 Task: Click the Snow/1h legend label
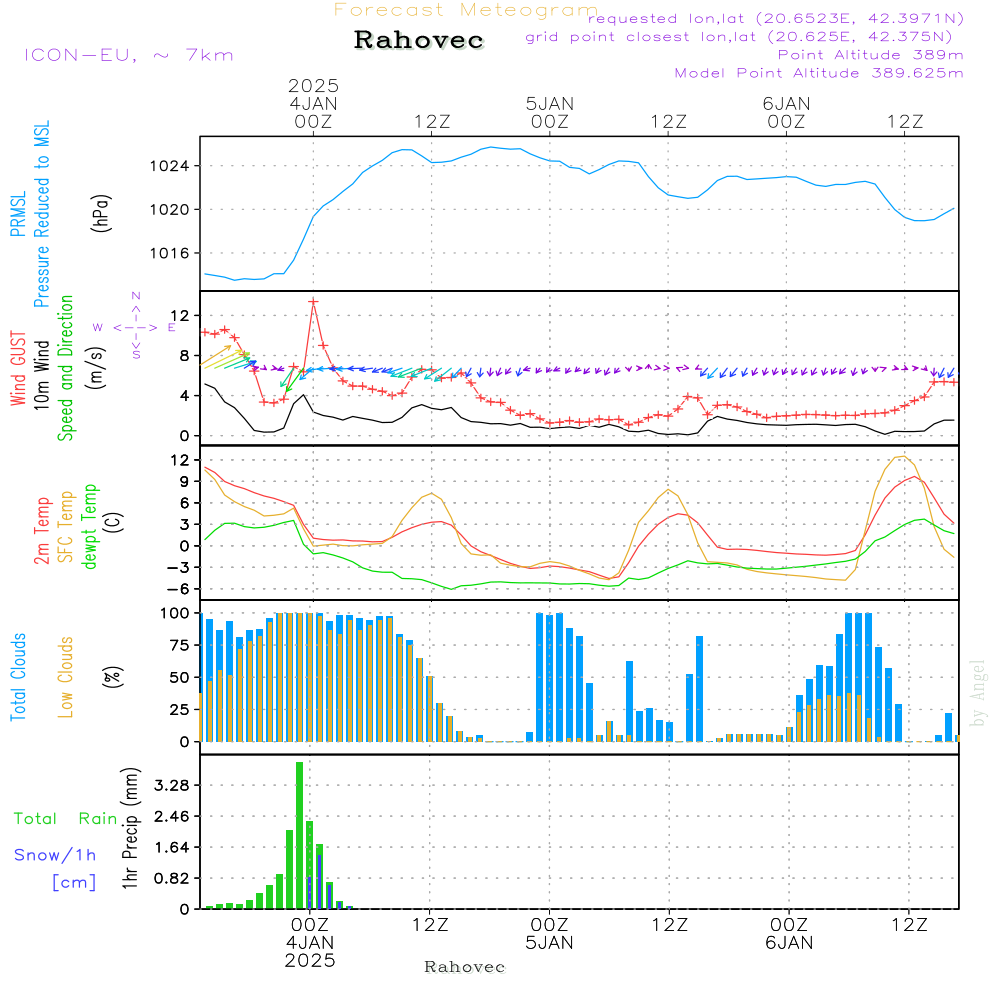tap(56, 854)
